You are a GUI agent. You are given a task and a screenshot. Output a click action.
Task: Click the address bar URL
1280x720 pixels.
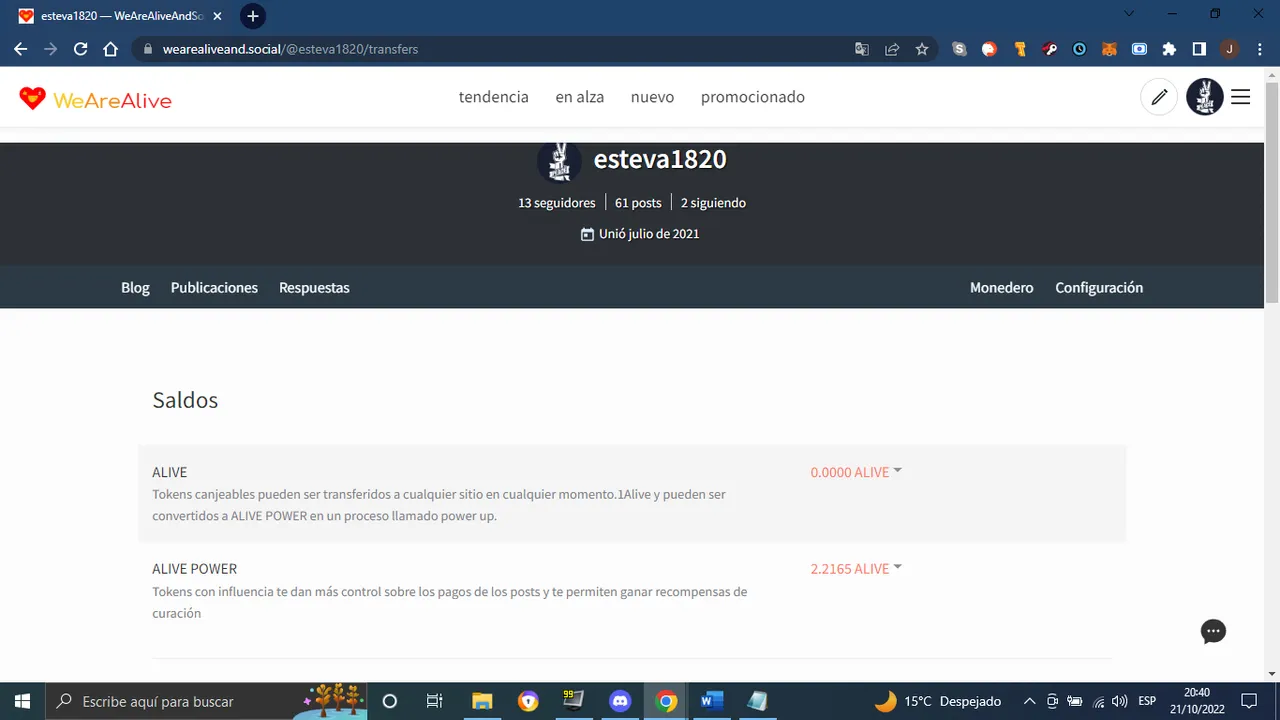(290, 49)
